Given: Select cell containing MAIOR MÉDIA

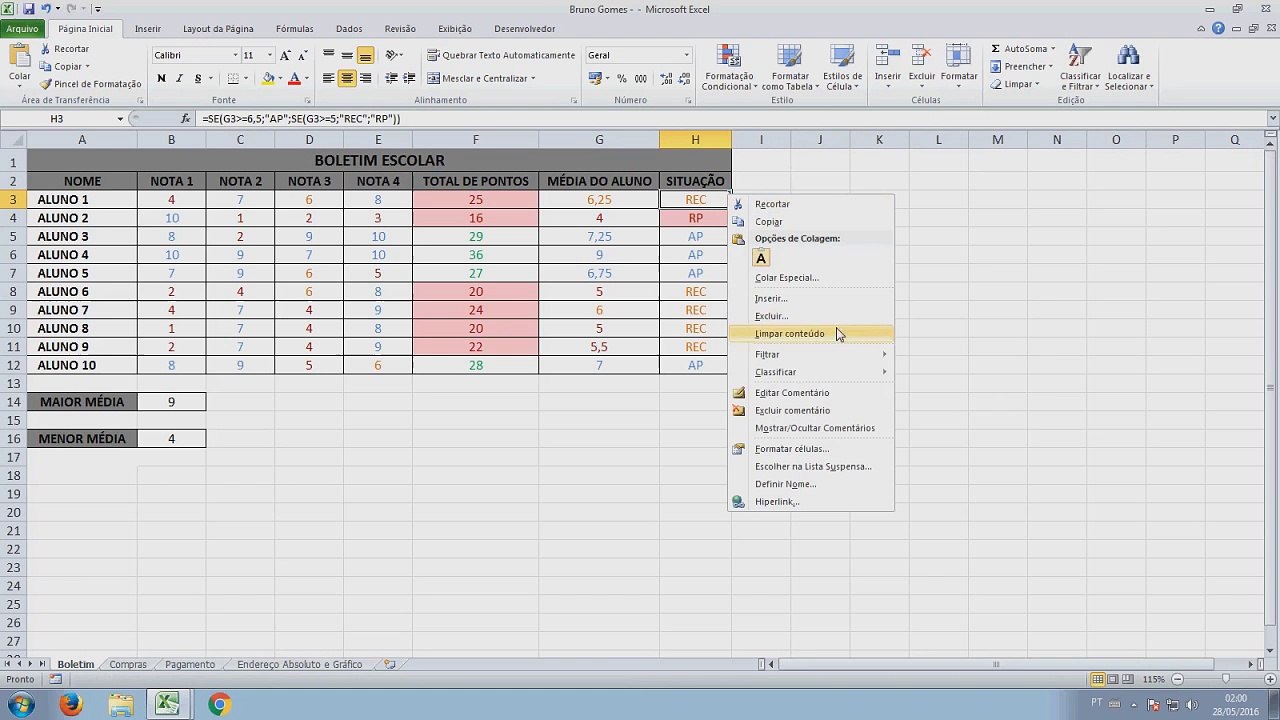Looking at the screenshot, I should point(82,402).
